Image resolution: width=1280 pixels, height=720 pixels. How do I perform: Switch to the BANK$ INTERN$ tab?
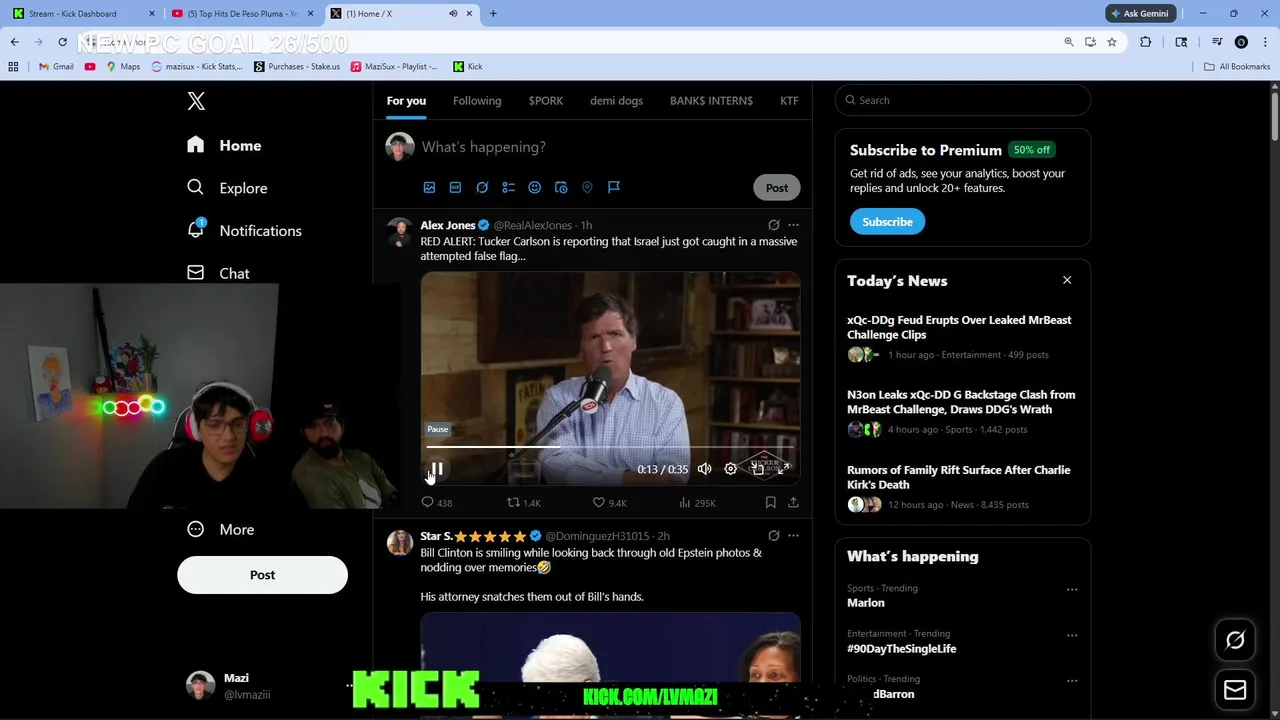point(711,100)
